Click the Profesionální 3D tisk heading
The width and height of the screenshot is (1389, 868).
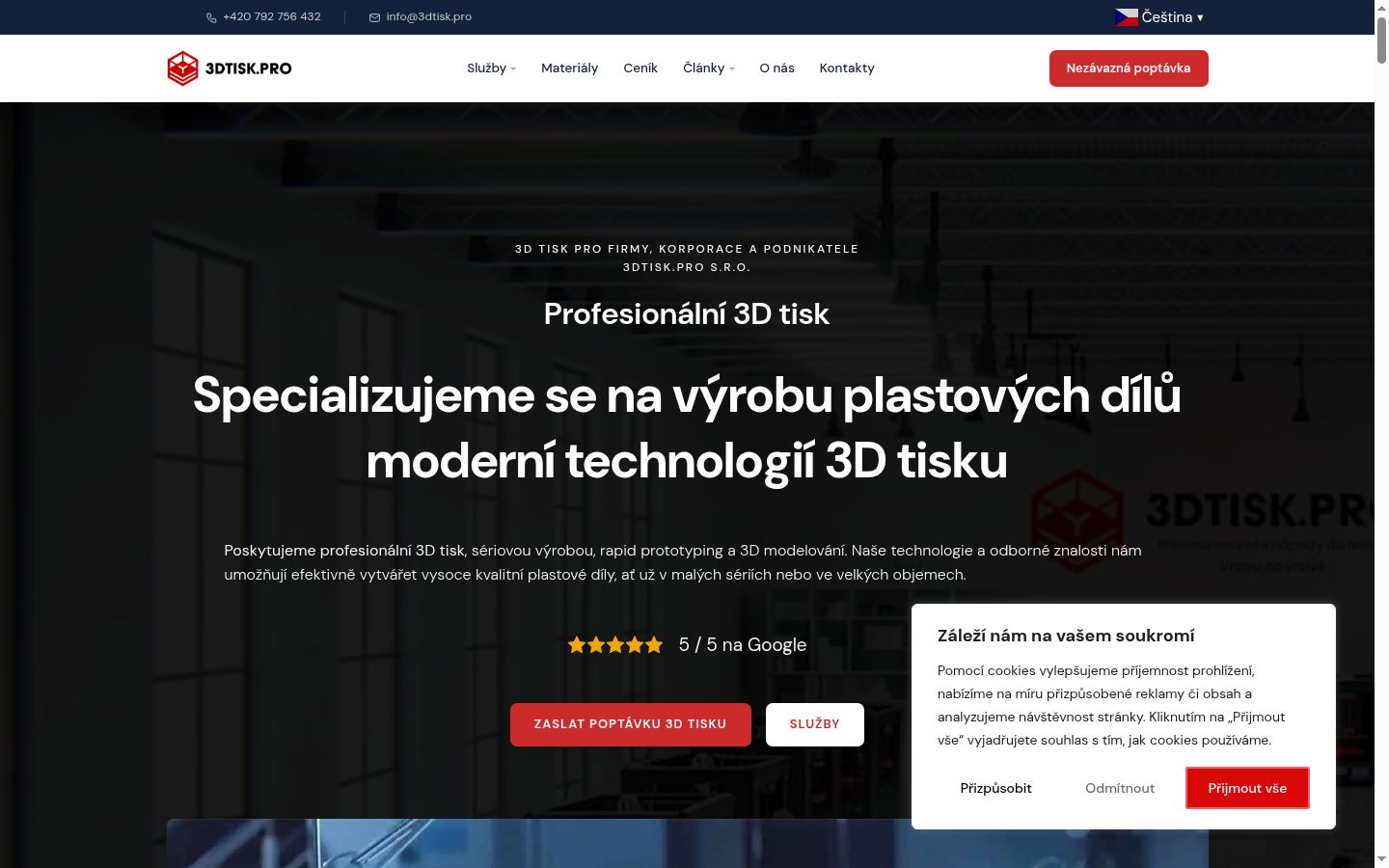click(x=687, y=314)
